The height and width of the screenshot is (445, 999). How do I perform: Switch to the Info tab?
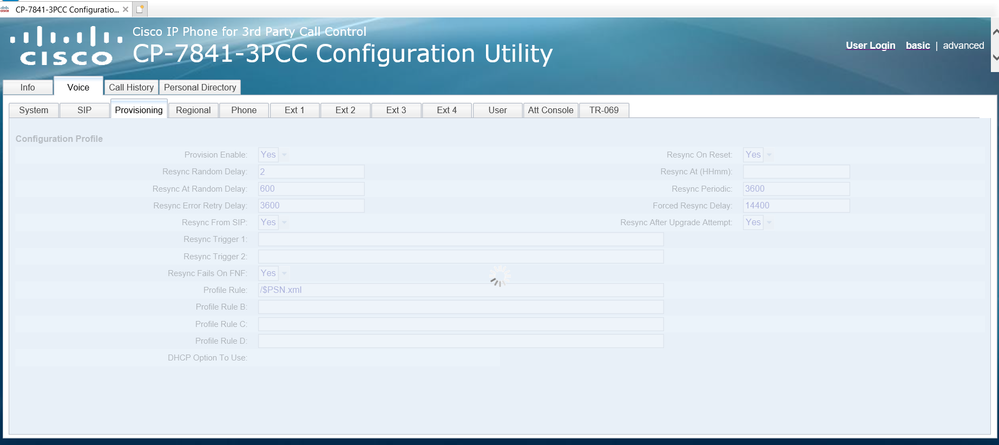(x=27, y=87)
